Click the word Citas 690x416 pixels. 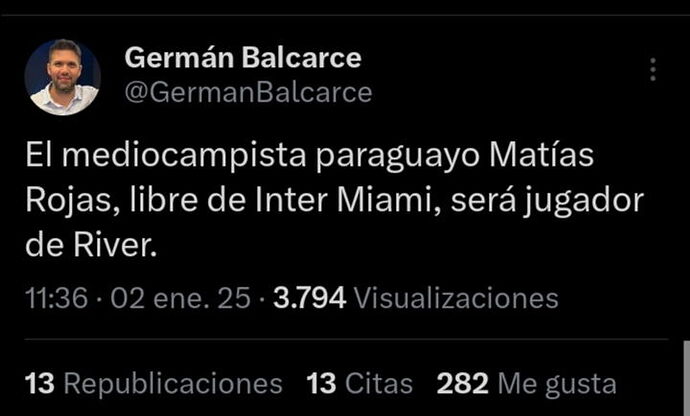point(379,383)
